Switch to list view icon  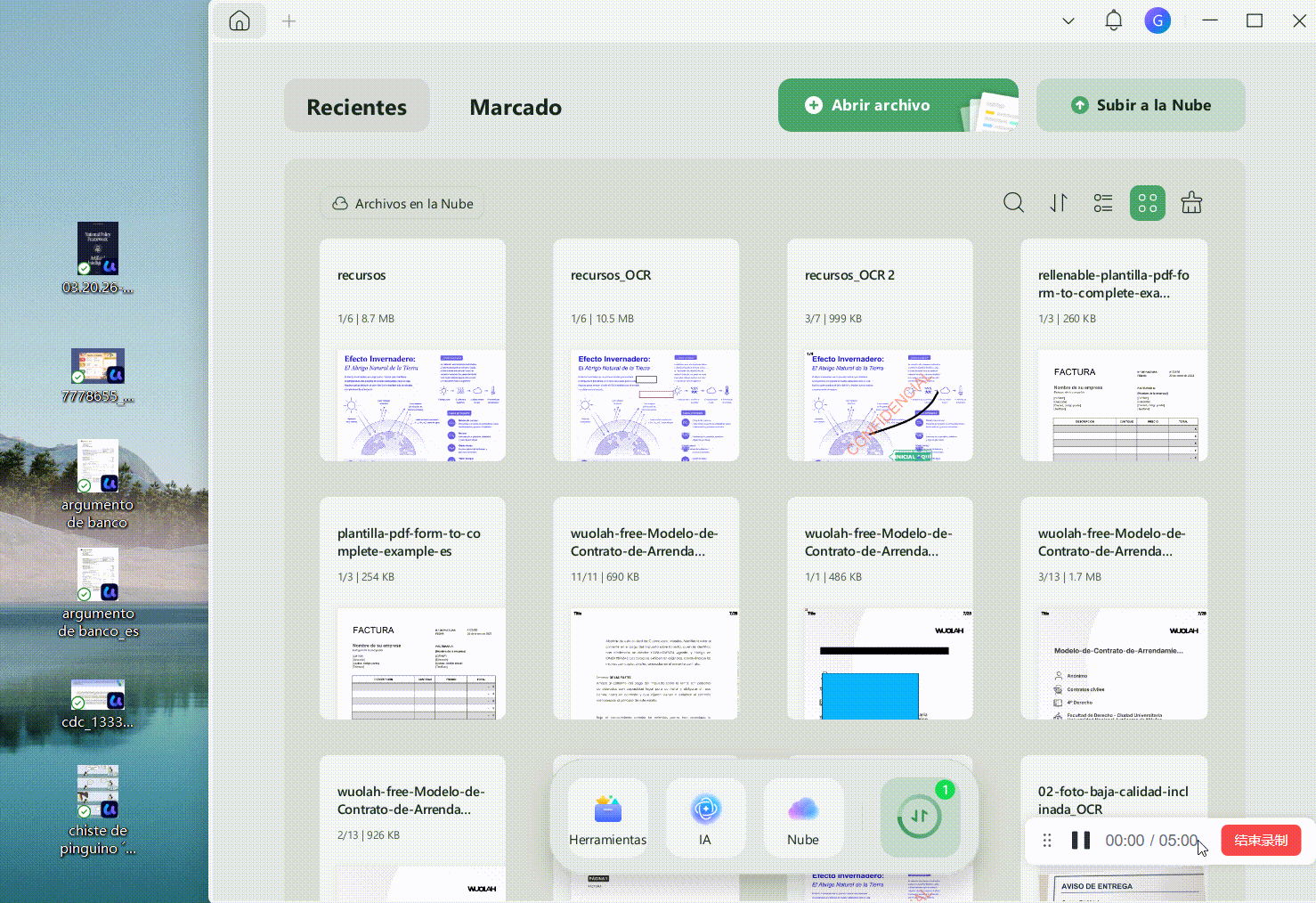pos(1103,203)
